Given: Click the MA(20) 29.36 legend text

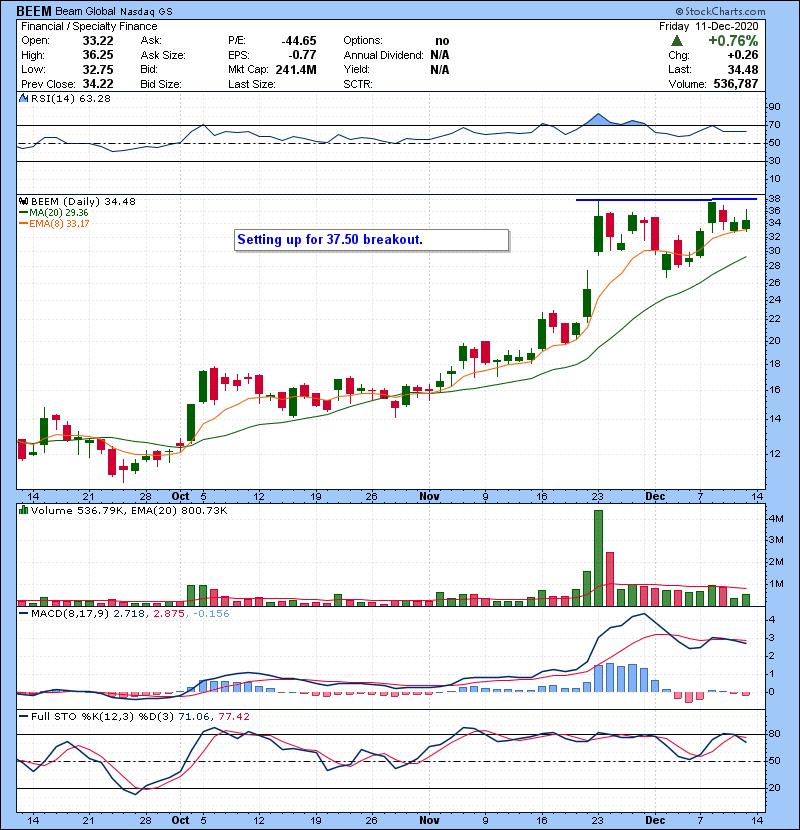Looking at the screenshot, I should point(59,213).
